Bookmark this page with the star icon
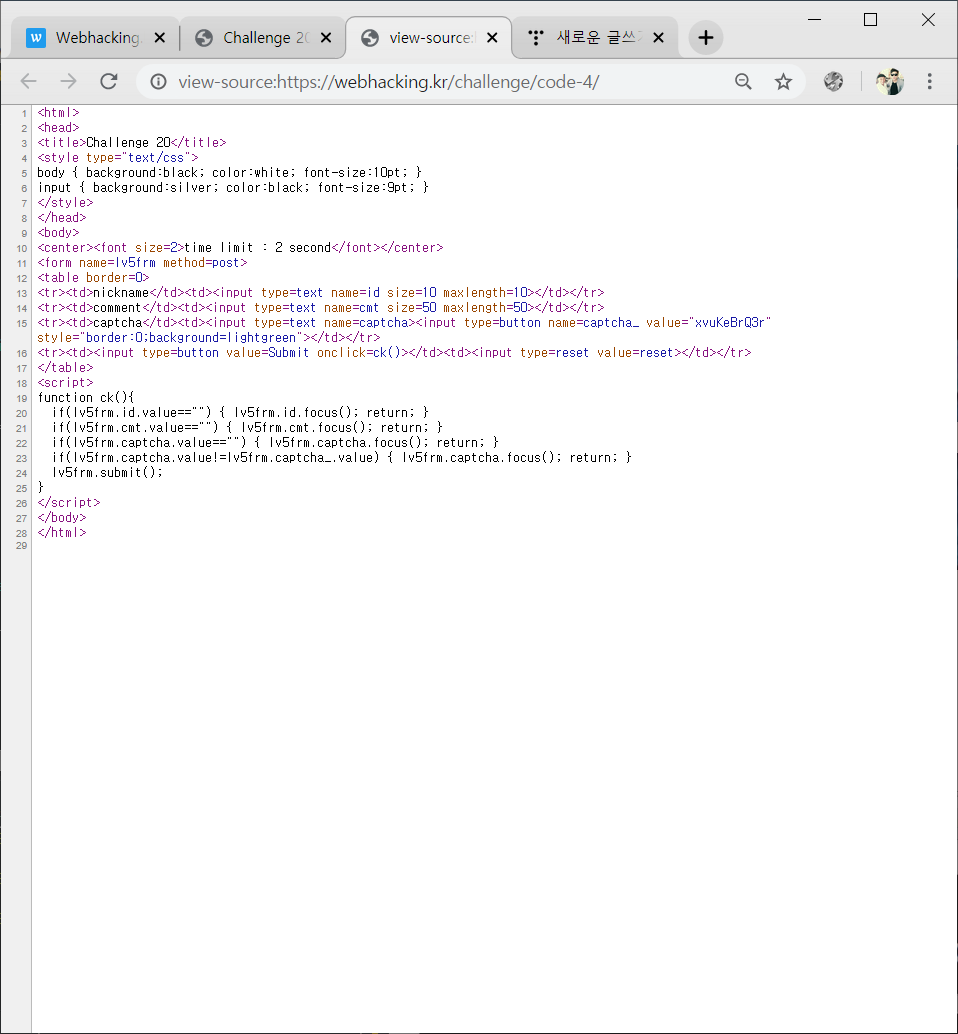The width and height of the screenshot is (958, 1034). click(783, 82)
